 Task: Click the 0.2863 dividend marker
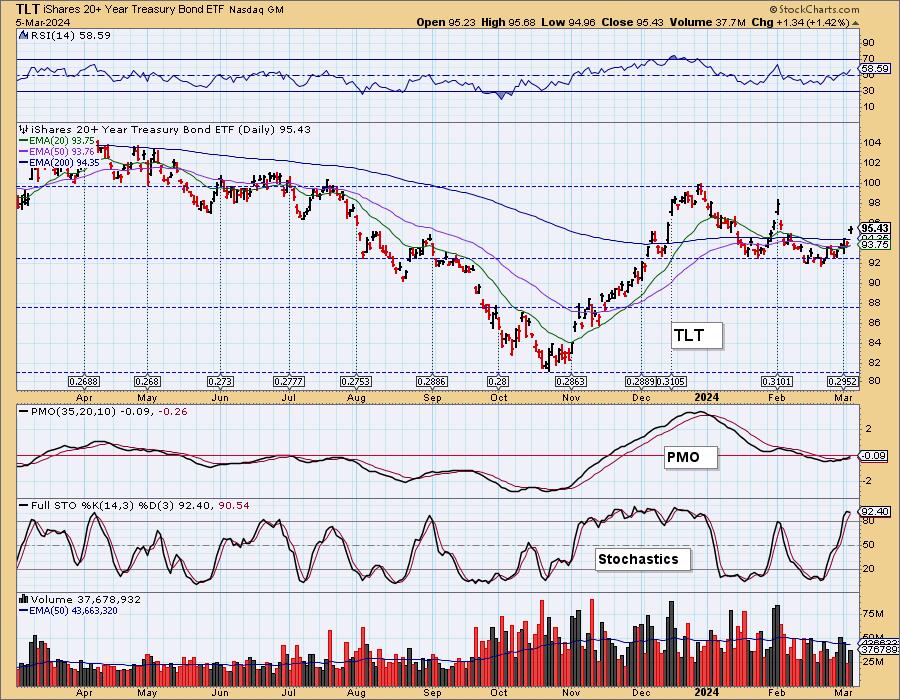click(571, 382)
